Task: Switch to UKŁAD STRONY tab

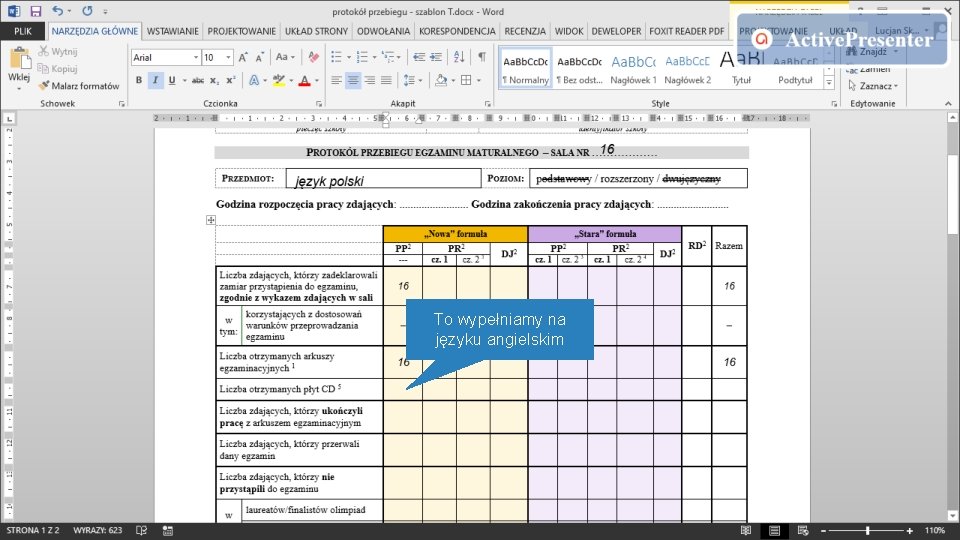Action: [x=316, y=31]
